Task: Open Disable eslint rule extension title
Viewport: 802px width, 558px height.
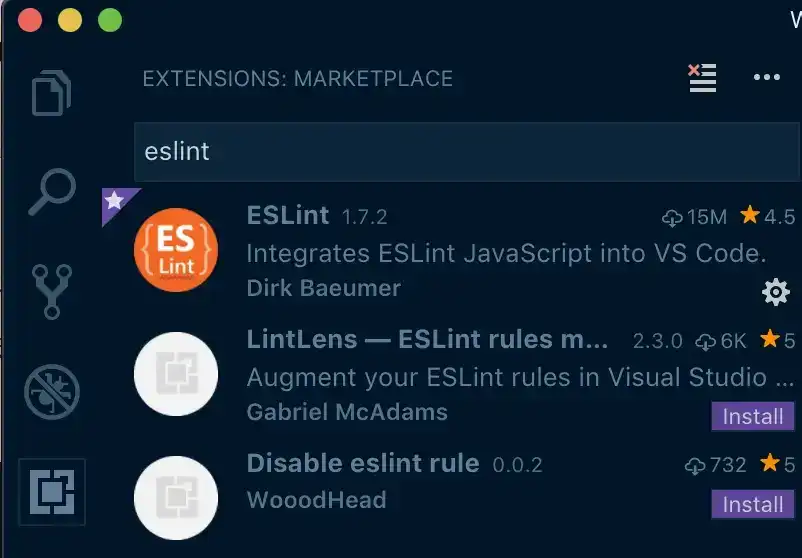Action: click(x=363, y=463)
